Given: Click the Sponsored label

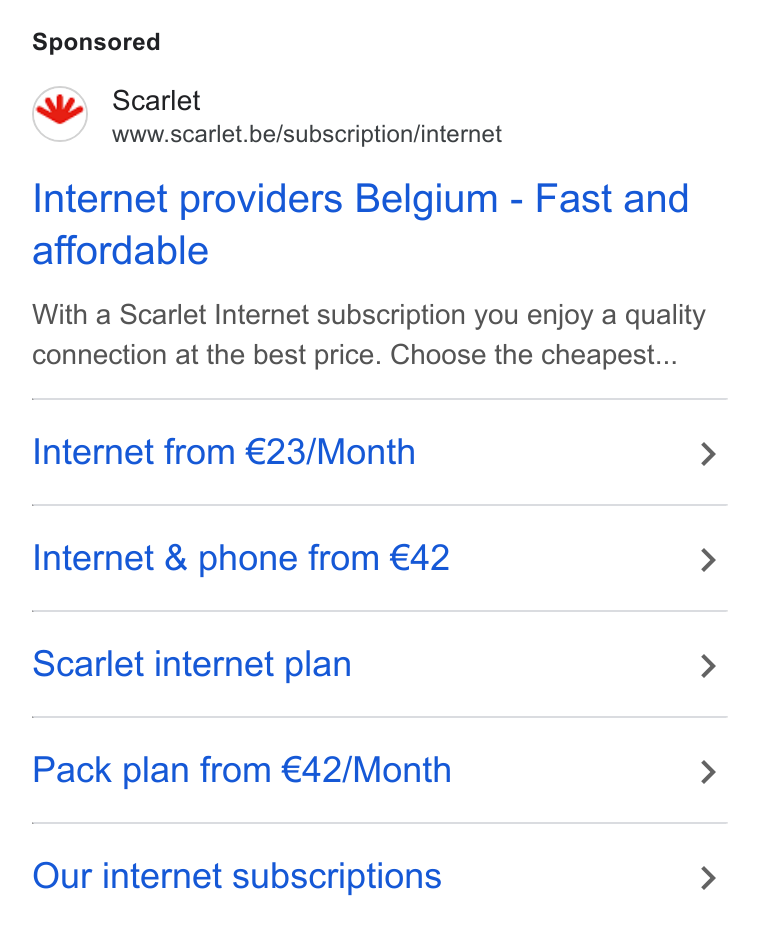Looking at the screenshot, I should 96,42.
